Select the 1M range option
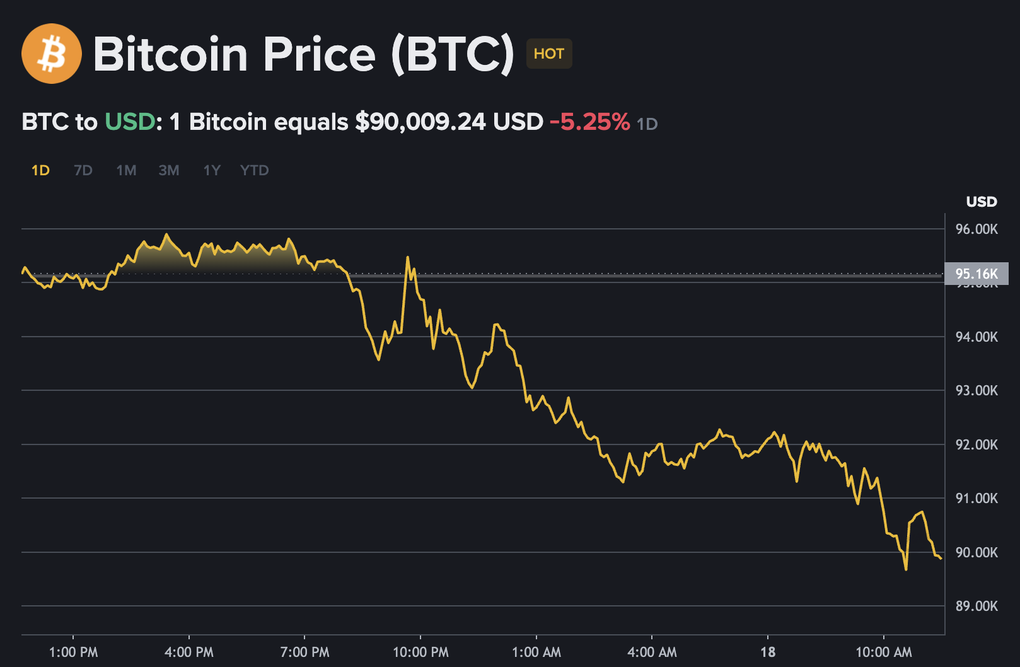The height and width of the screenshot is (667, 1020). pyautogui.click(x=126, y=170)
